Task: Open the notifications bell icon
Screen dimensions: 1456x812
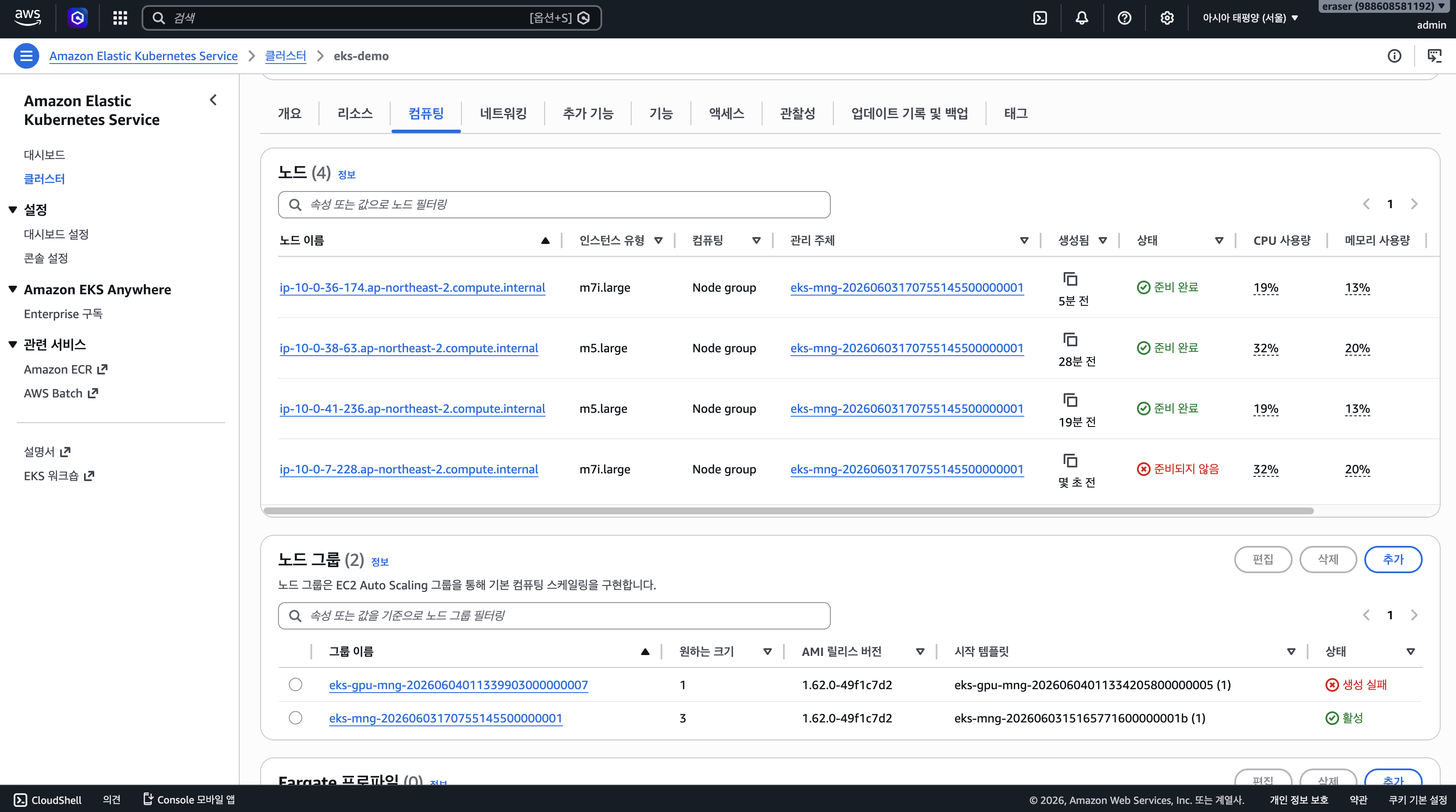Action: [x=1082, y=18]
